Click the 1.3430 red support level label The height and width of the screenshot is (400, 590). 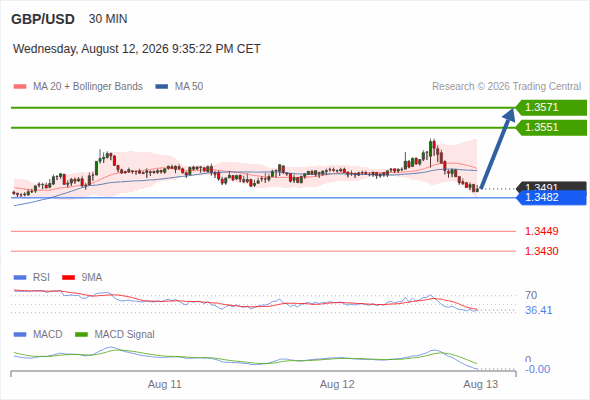click(541, 251)
